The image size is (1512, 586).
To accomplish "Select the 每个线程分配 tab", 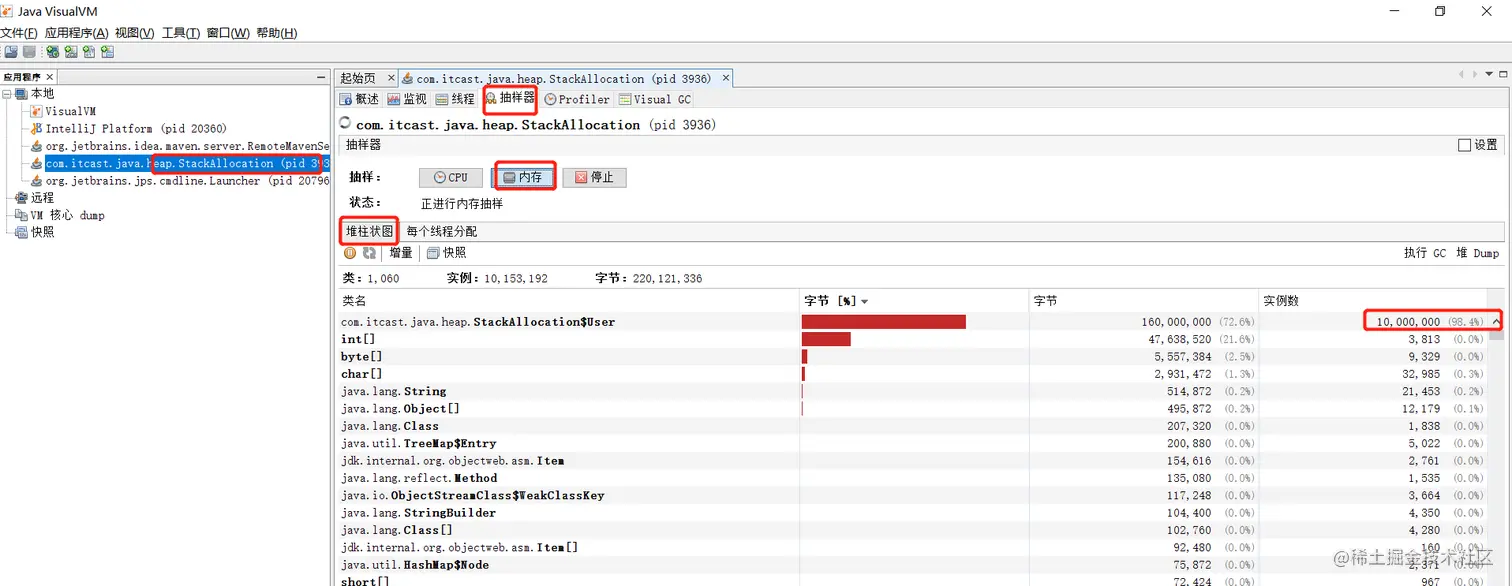I will (x=441, y=231).
